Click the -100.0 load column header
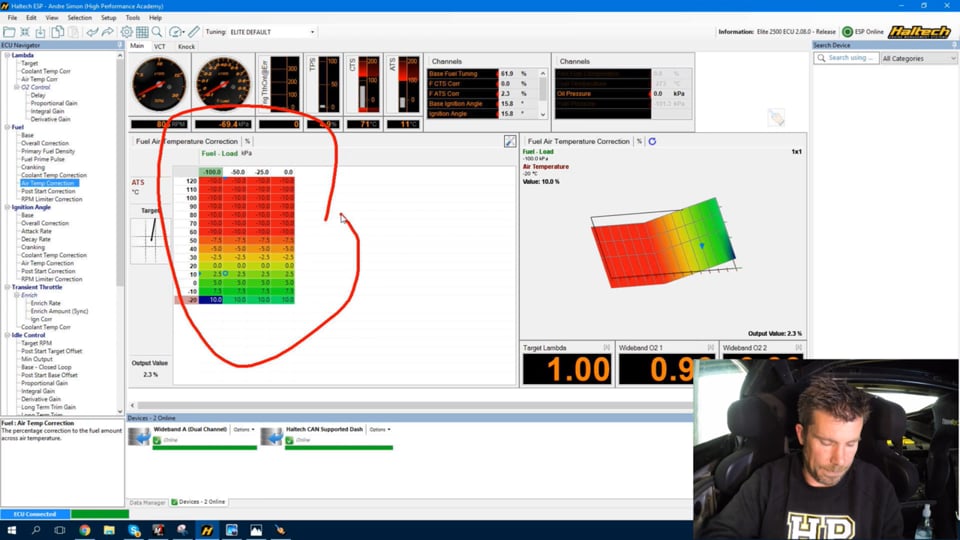Viewport: 960px width, 540px height. [x=212, y=172]
